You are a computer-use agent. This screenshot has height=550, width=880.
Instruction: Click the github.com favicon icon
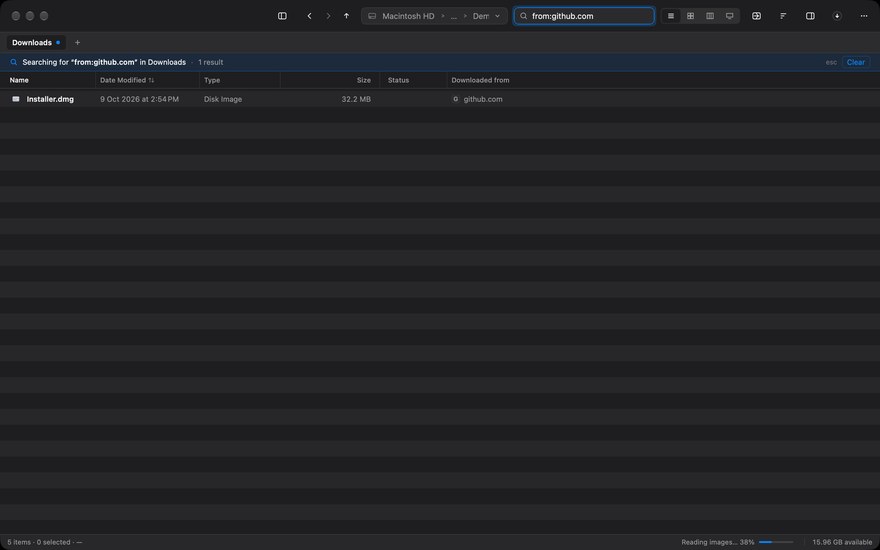click(x=455, y=99)
